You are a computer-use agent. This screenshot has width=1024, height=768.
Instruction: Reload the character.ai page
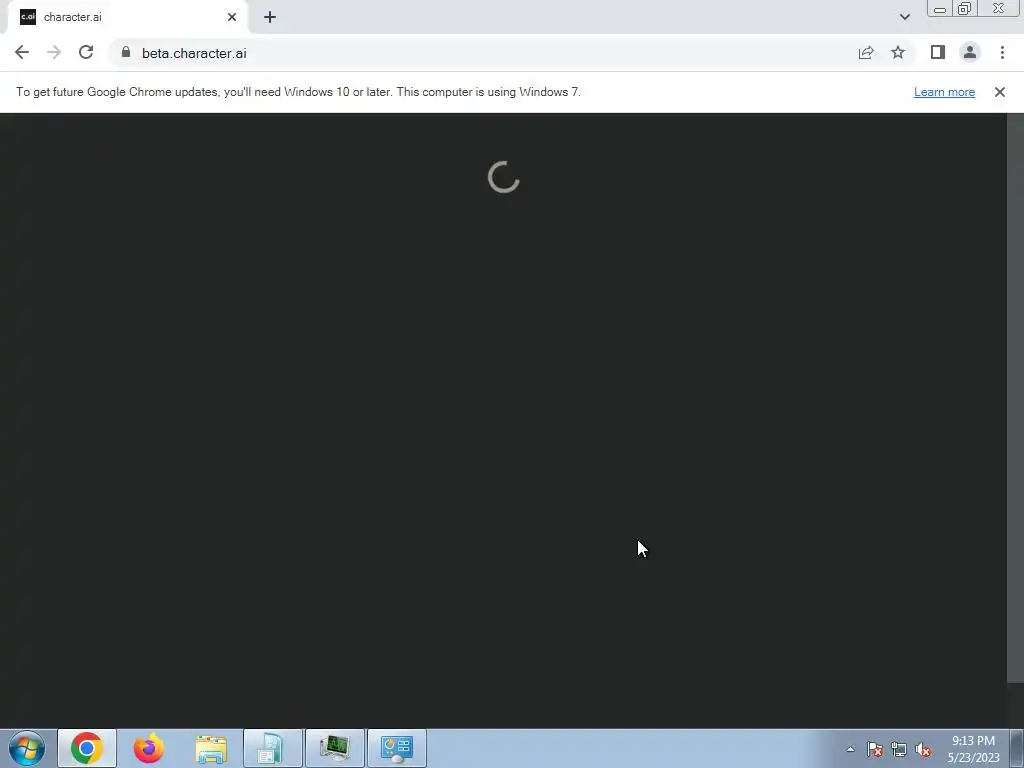coord(86,53)
